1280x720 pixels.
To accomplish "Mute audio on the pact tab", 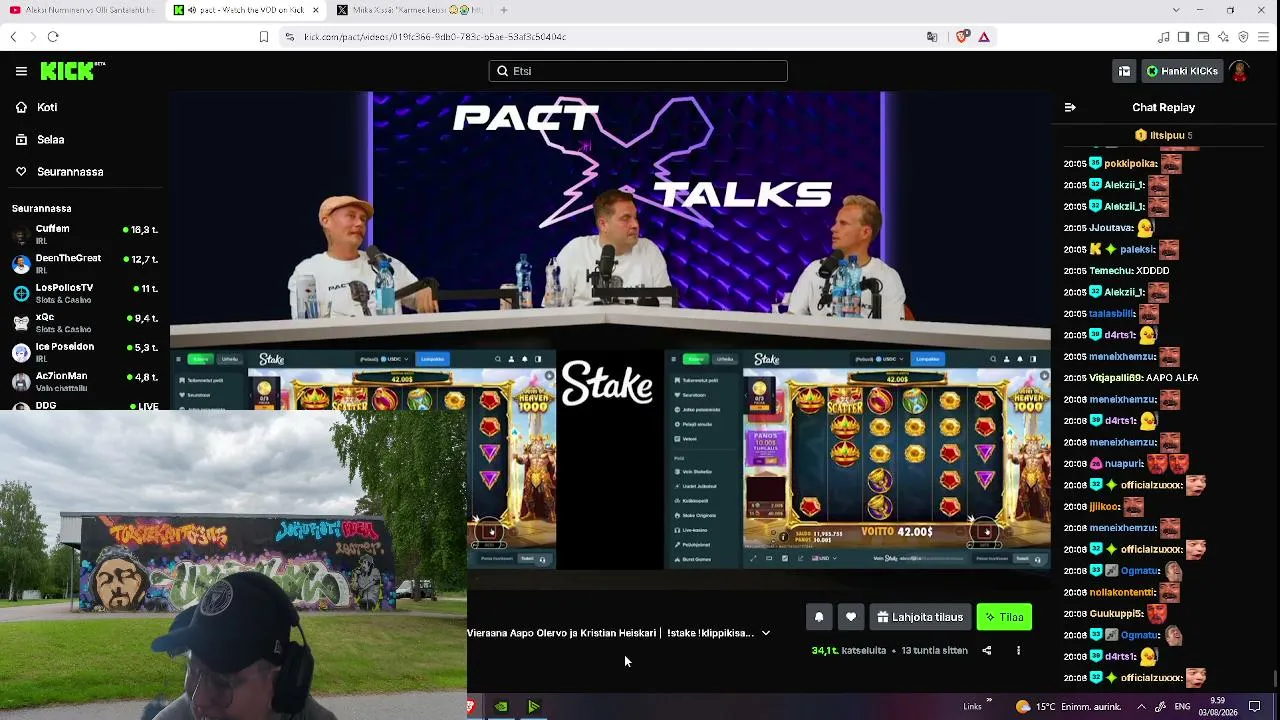I will click(192, 10).
